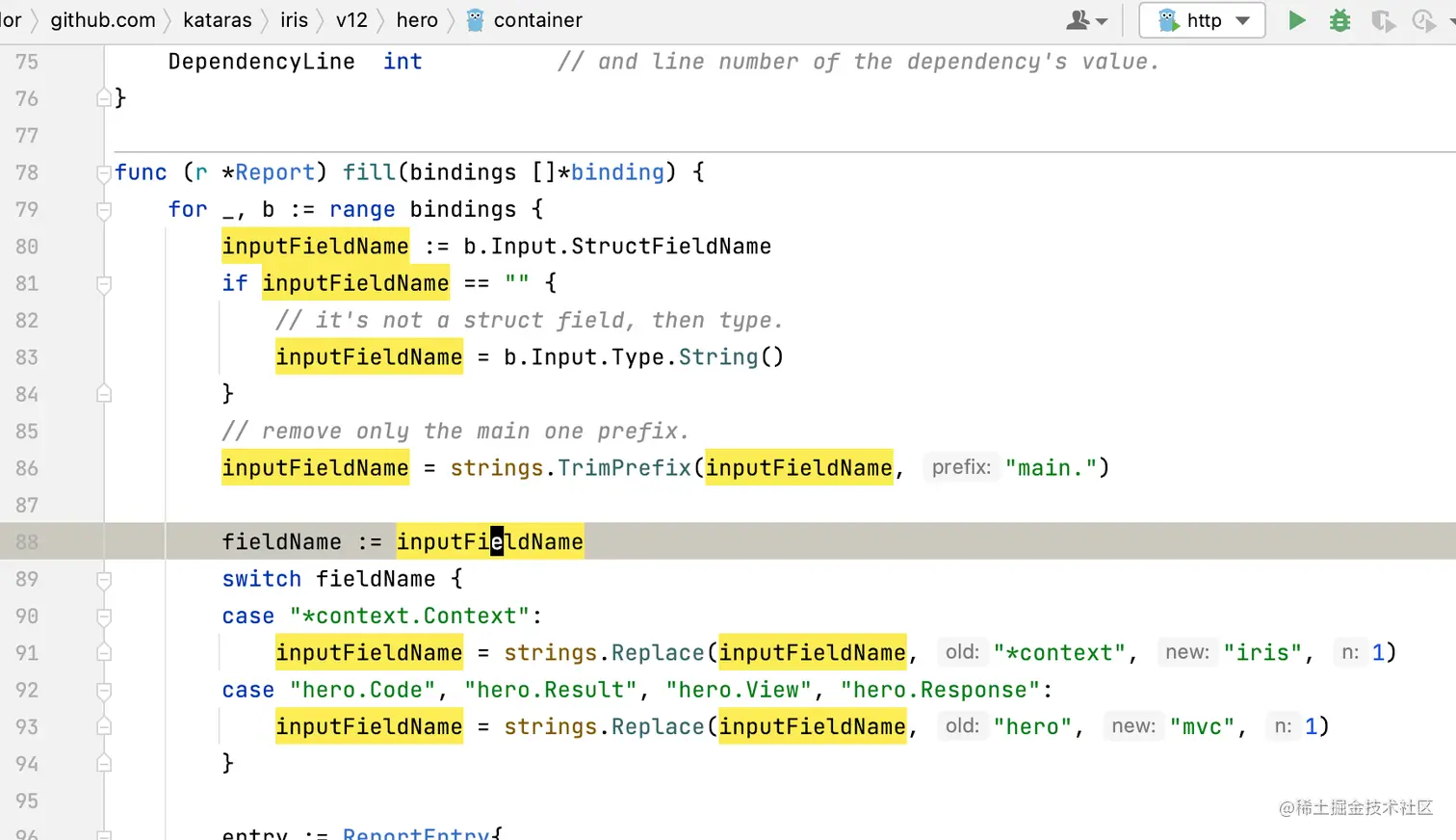This screenshot has width=1456, height=840.
Task: Click the "hero.Response" string
Action: 940,691
